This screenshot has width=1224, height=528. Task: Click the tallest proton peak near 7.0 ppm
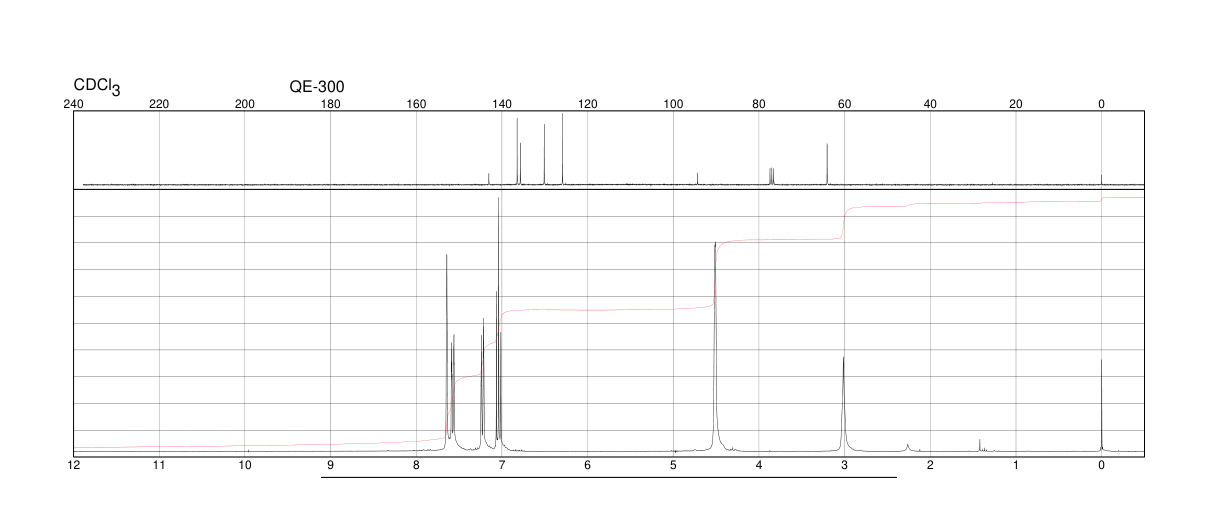499,323
